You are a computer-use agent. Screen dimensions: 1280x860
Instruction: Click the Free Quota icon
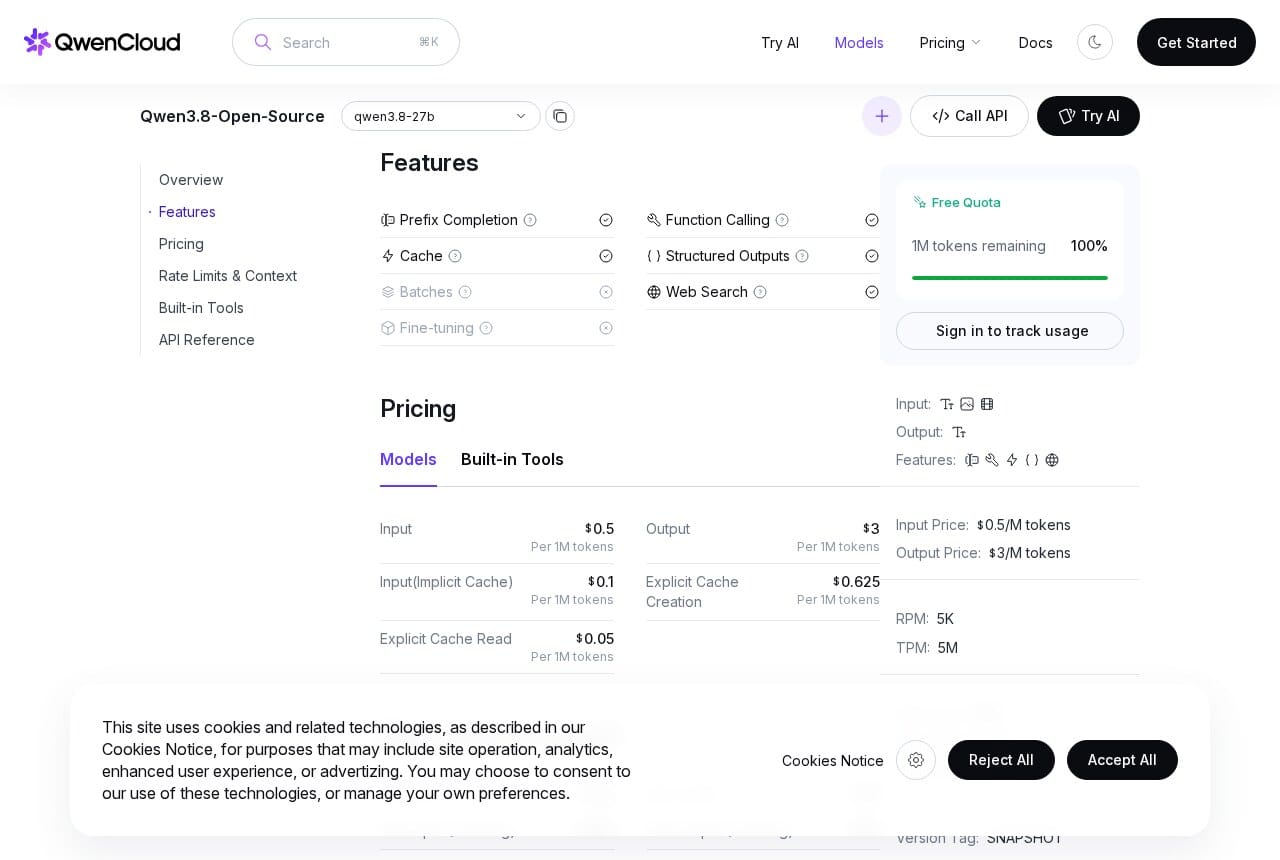click(x=919, y=202)
